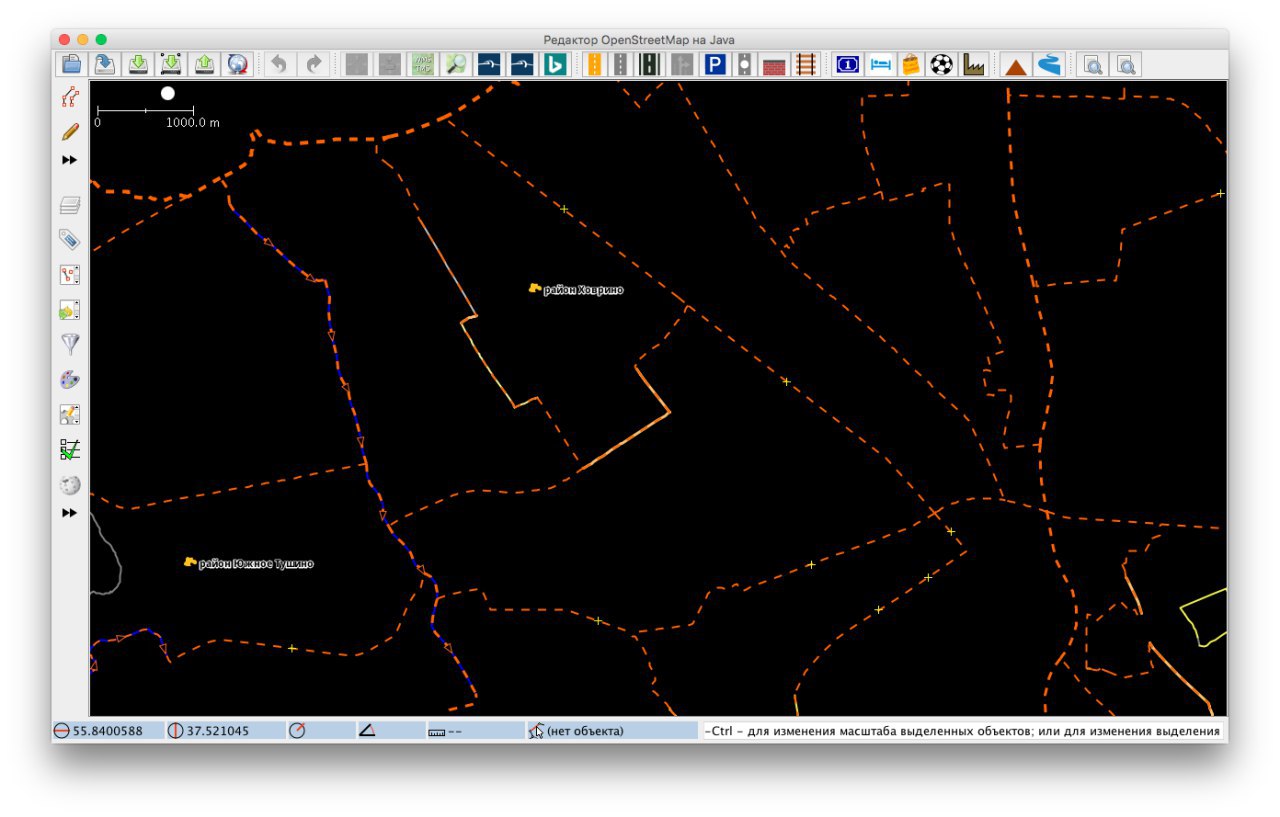Toggle the Filter funnel panel
1280x817 pixels.
pyautogui.click(x=69, y=345)
